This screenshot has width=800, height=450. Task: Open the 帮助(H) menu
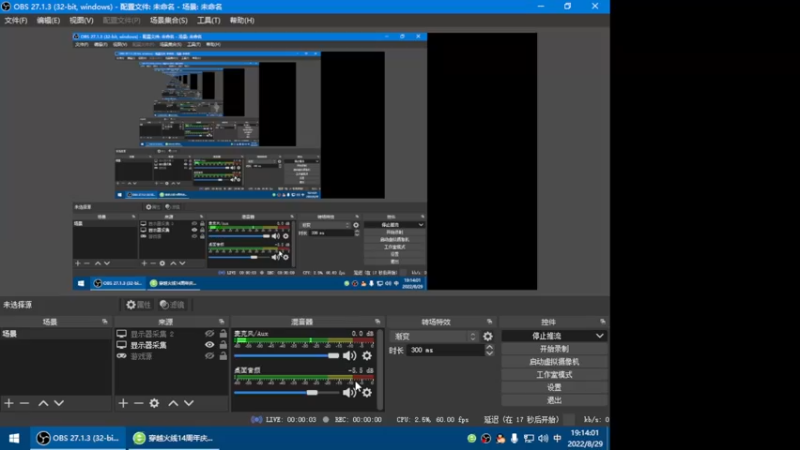[242, 20]
